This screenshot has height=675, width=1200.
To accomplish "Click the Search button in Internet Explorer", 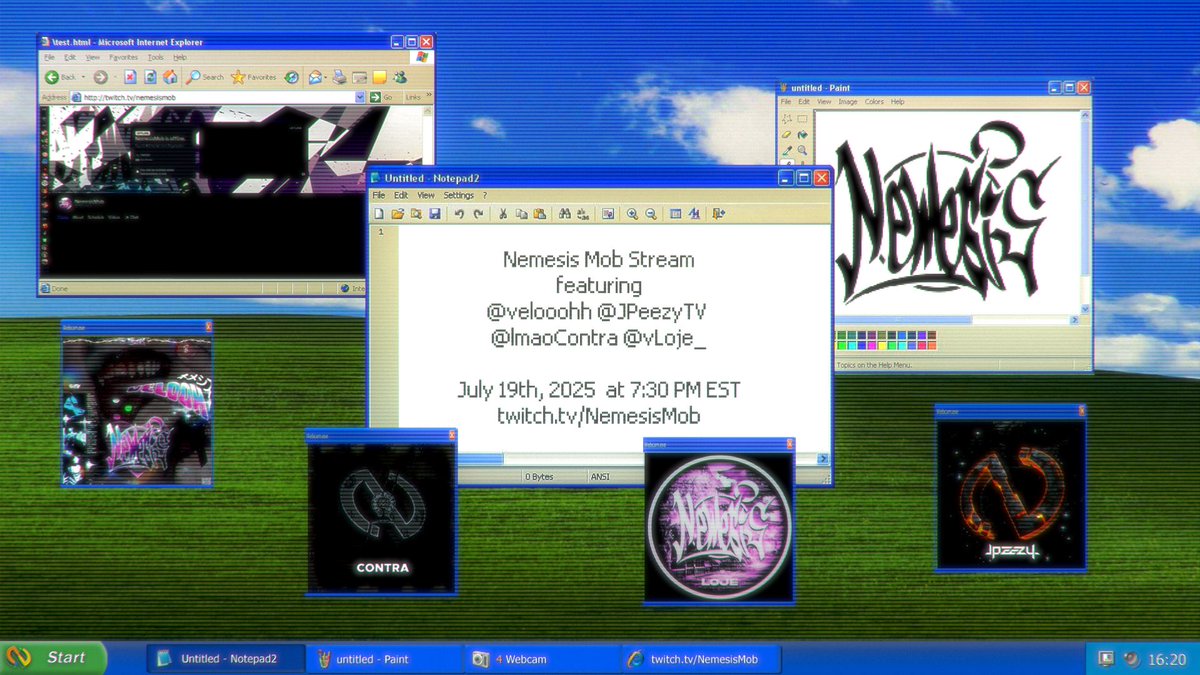I will coord(205,77).
